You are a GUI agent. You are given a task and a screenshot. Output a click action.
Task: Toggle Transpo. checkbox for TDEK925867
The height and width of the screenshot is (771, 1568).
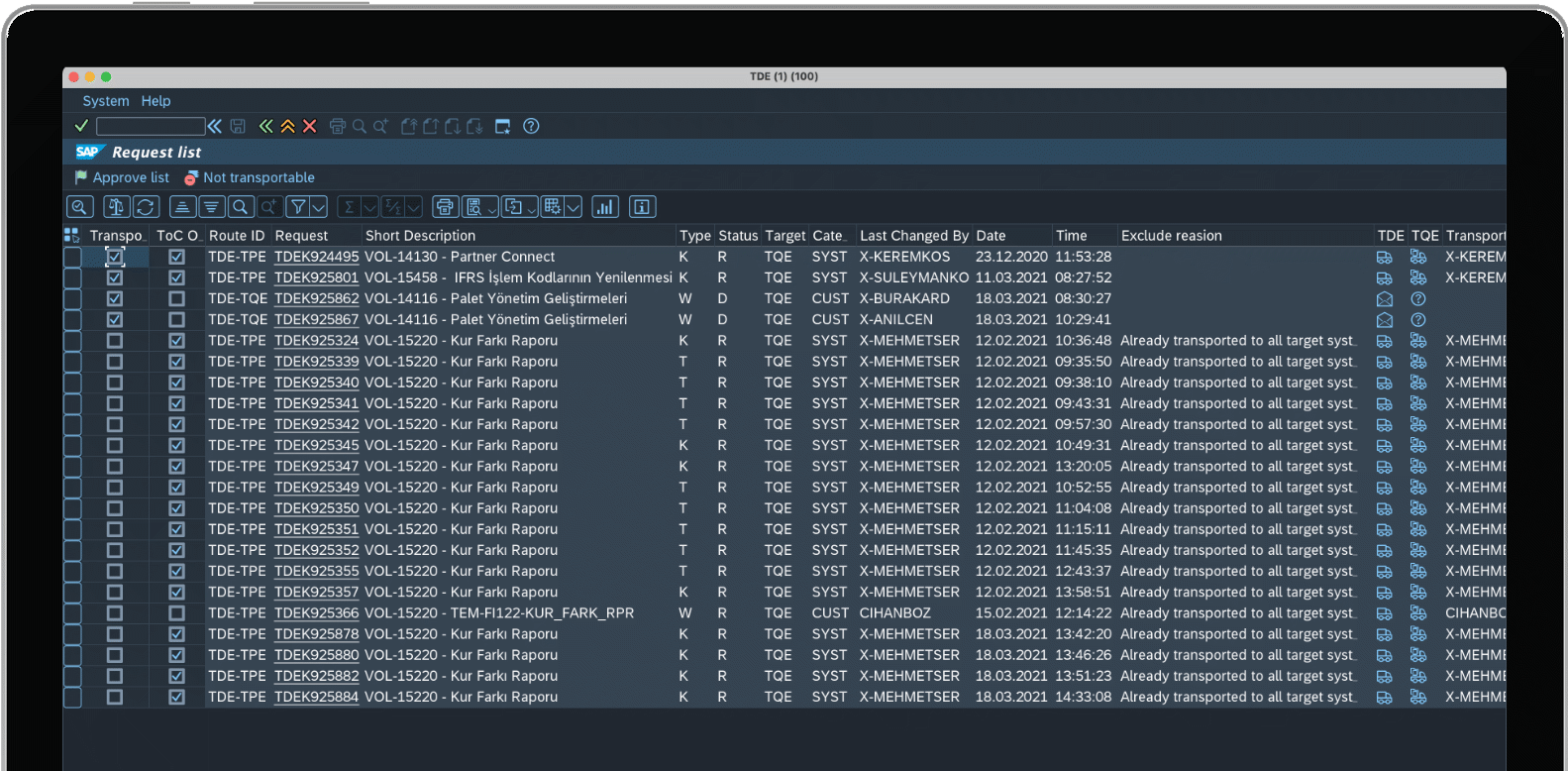click(x=115, y=319)
